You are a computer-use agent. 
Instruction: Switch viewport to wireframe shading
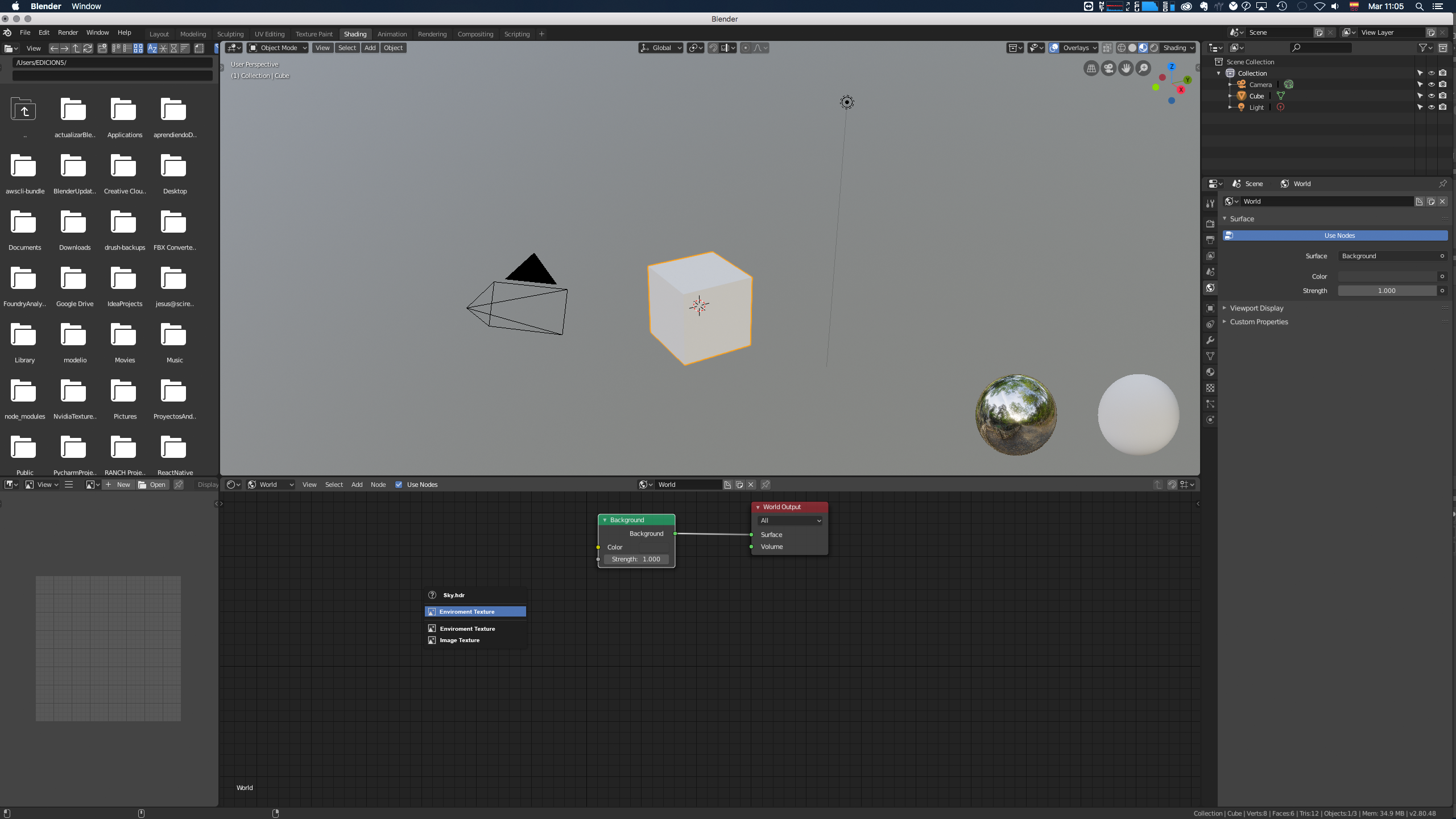(1122, 48)
